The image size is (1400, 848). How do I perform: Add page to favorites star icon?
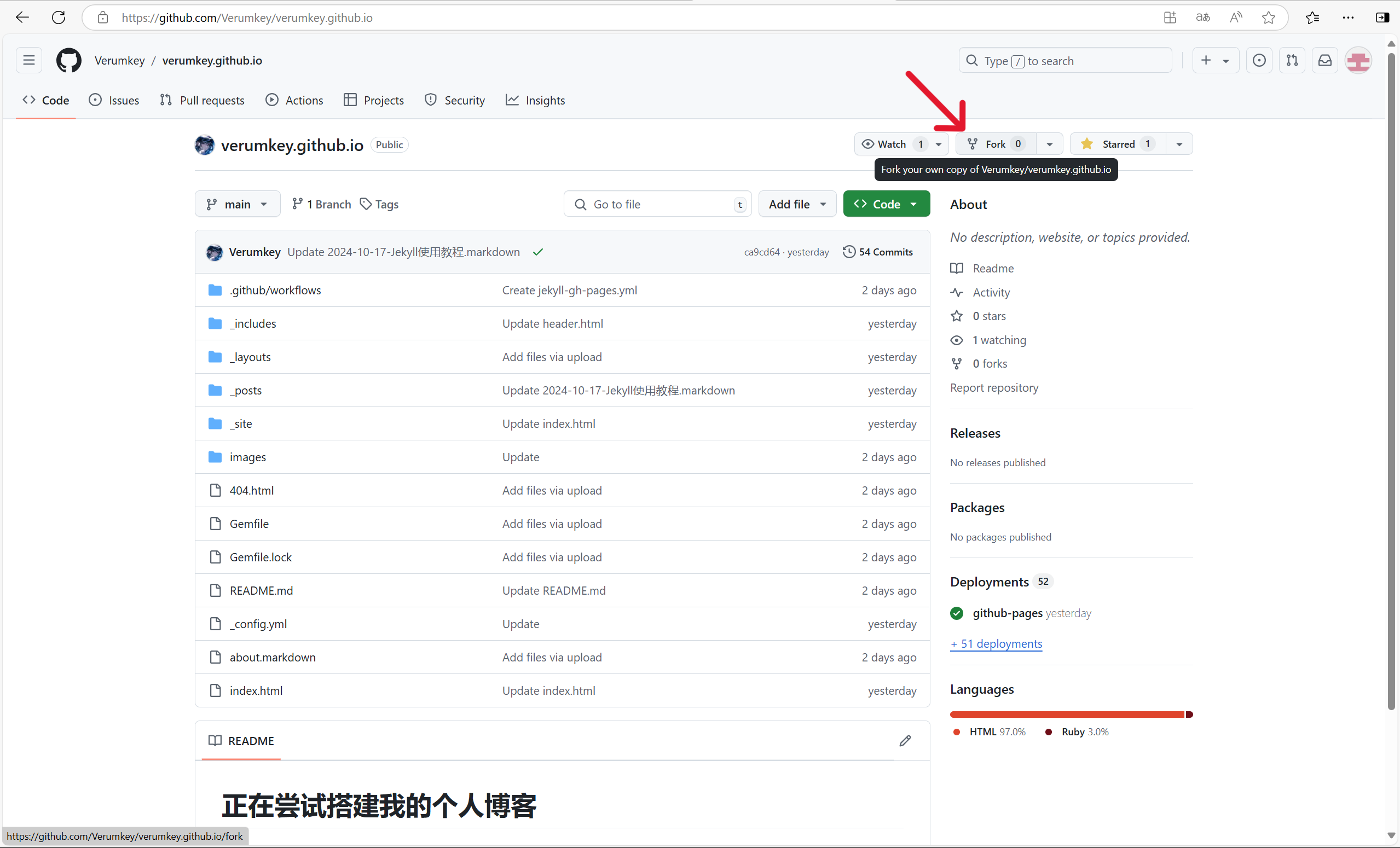click(x=1269, y=18)
